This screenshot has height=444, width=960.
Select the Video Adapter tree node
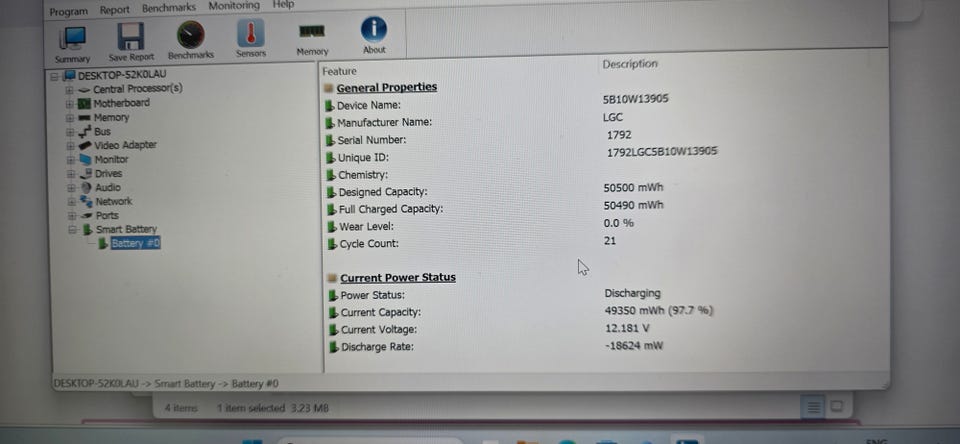click(x=125, y=145)
